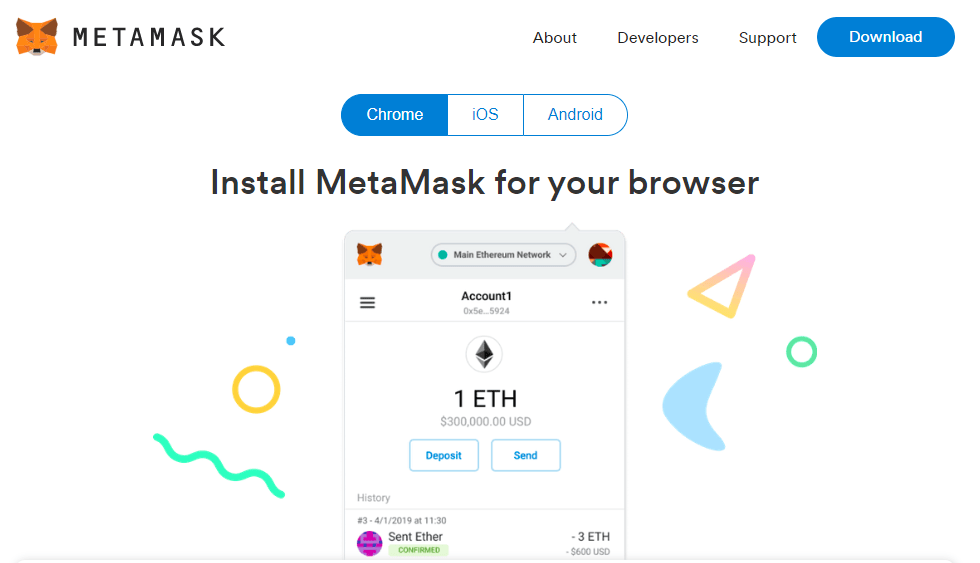Select the Chrome platform tab

click(x=394, y=115)
